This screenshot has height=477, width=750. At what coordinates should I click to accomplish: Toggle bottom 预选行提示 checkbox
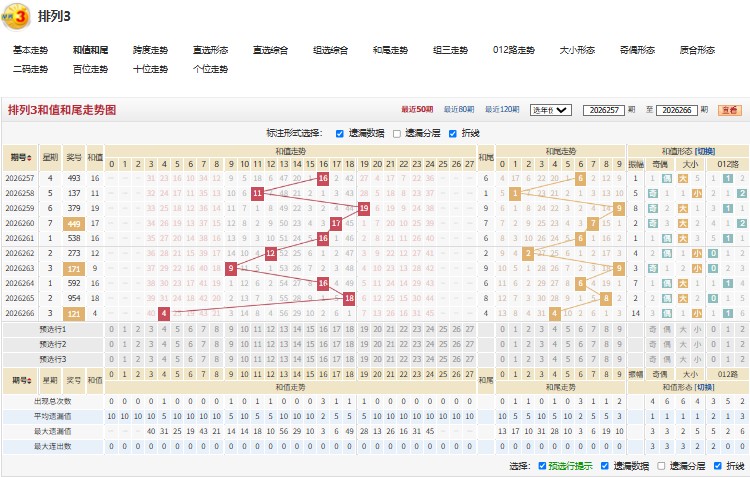542,466
